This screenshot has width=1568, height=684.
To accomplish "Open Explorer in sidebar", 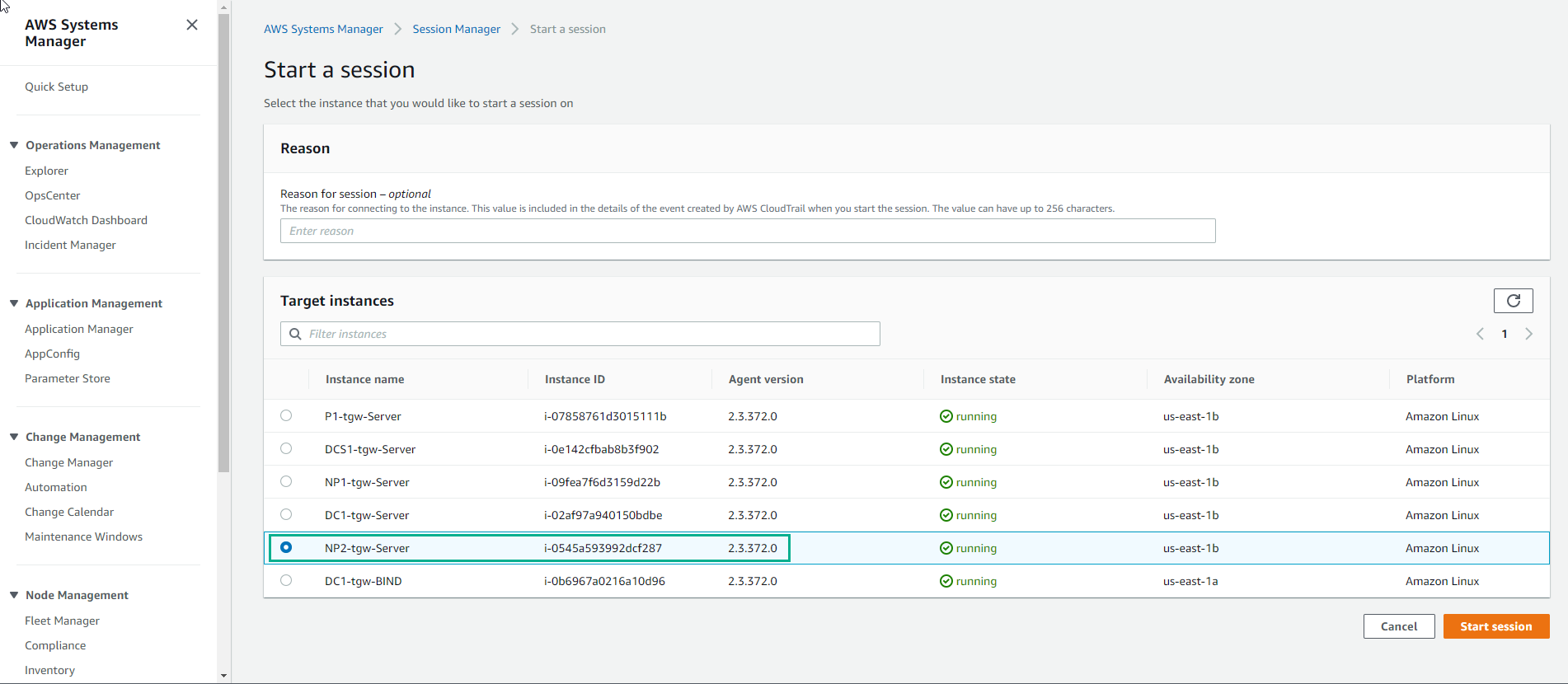I will pyautogui.click(x=46, y=171).
